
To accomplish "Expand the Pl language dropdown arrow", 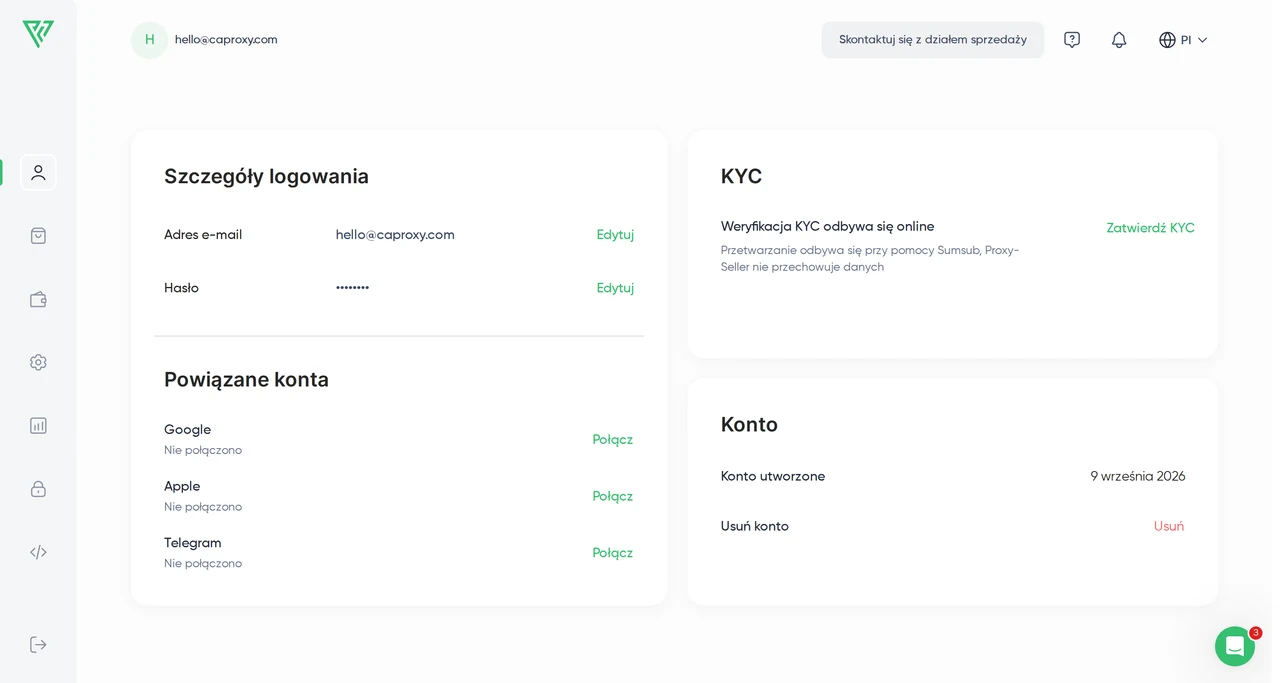I will [x=1202, y=40].
